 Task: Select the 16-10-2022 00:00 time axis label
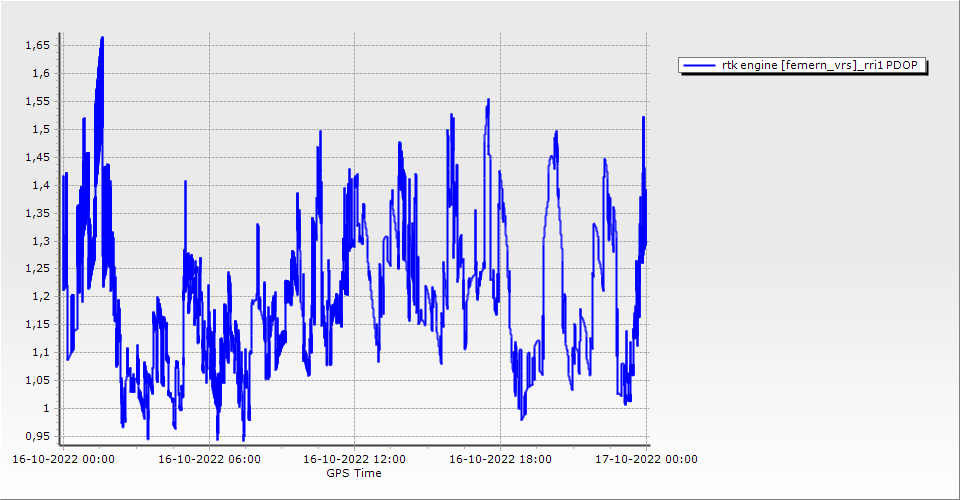[x=63, y=459]
